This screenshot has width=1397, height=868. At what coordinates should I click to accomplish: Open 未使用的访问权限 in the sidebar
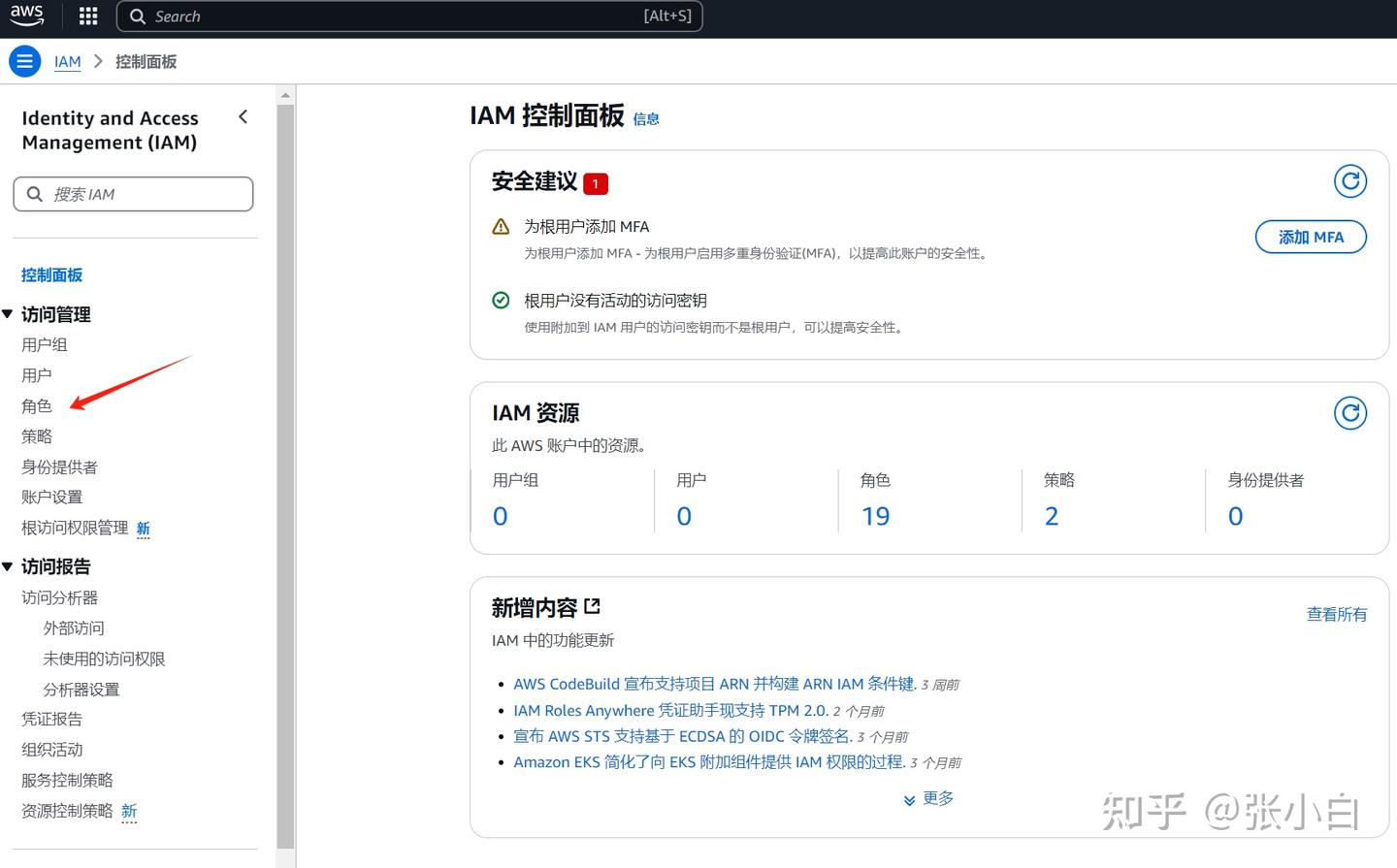104,659
